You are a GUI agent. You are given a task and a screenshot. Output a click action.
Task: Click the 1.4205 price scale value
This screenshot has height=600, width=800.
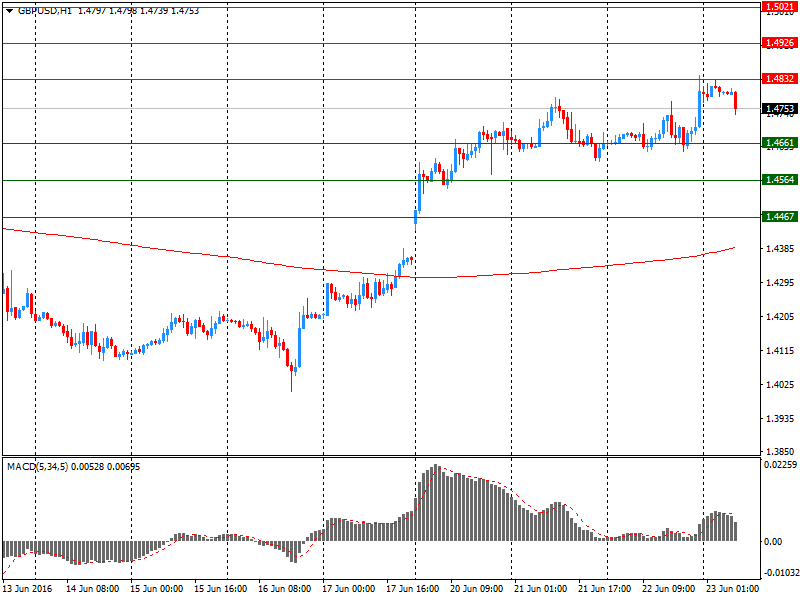[780, 317]
